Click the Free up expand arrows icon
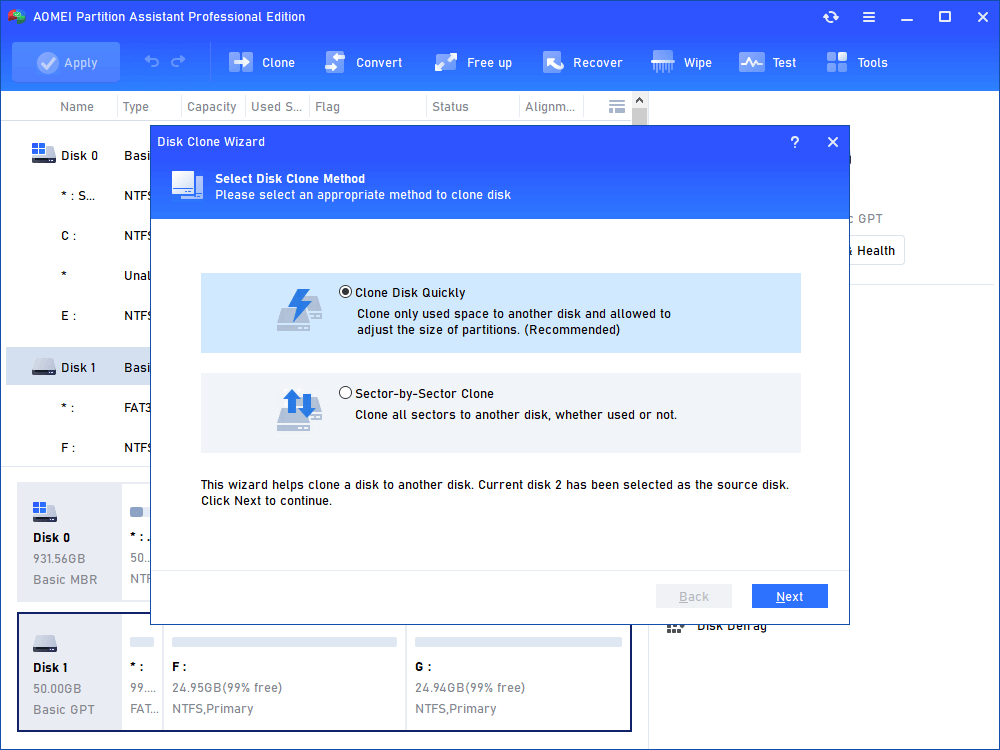The width and height of the screenshot is (1000, 750). point(445,62)
